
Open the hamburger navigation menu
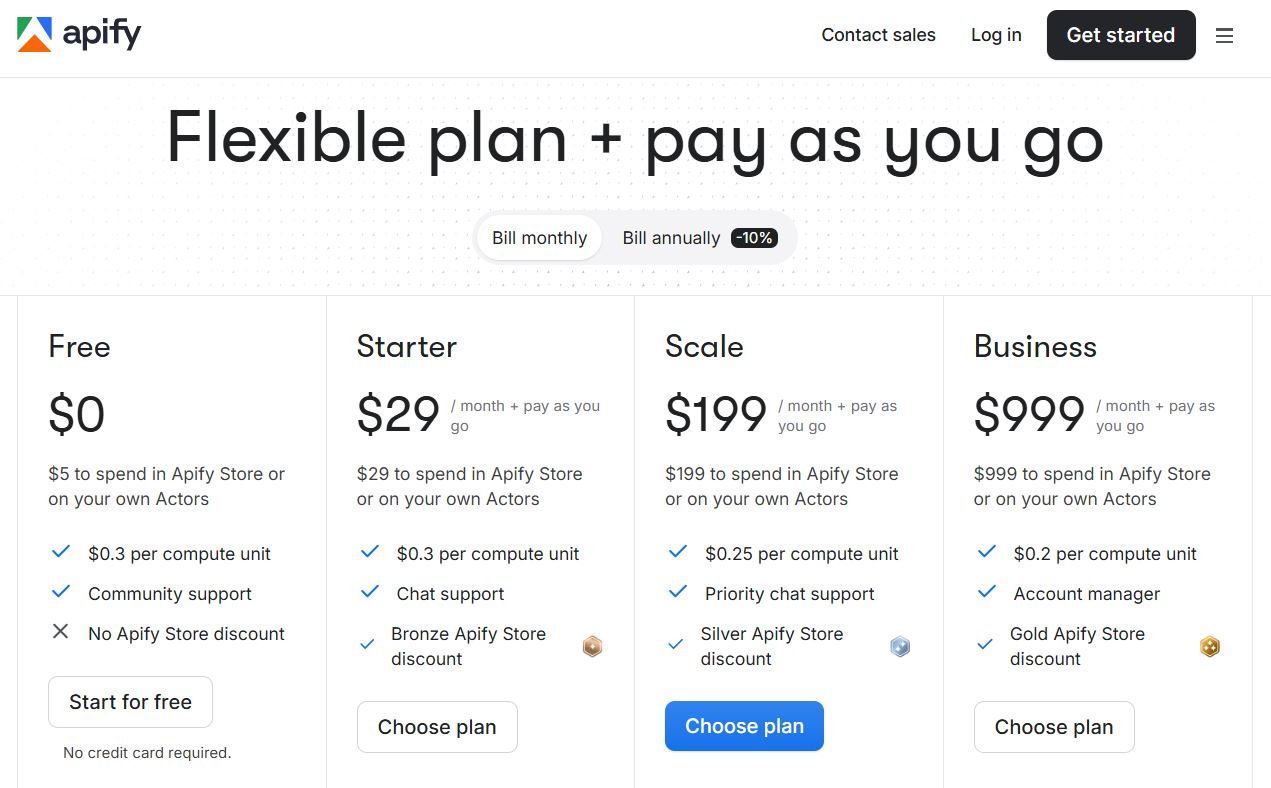1224,35
